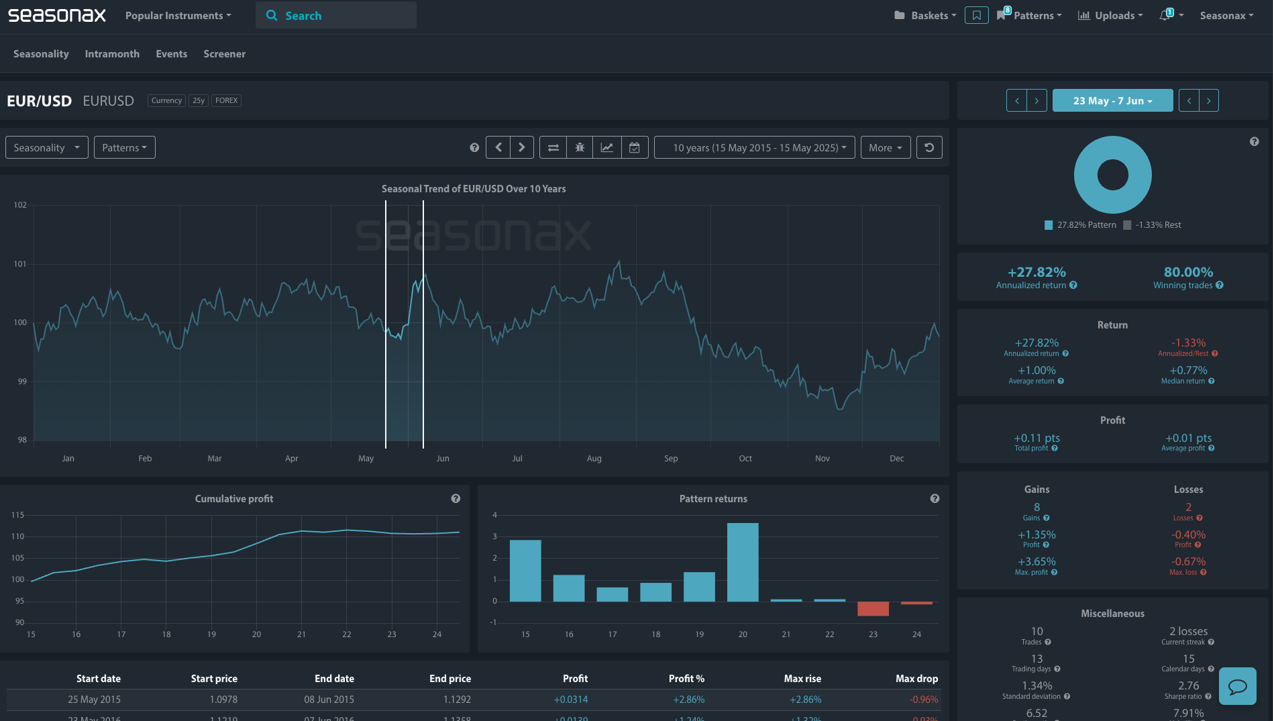Open the bookmark icon in header
1273x721 pixels.
click(x=976, y=15)
